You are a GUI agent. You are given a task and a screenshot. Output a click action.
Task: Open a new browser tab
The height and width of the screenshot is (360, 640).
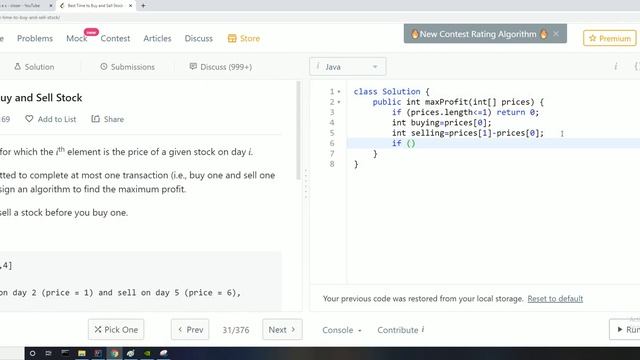pos(143,6)
